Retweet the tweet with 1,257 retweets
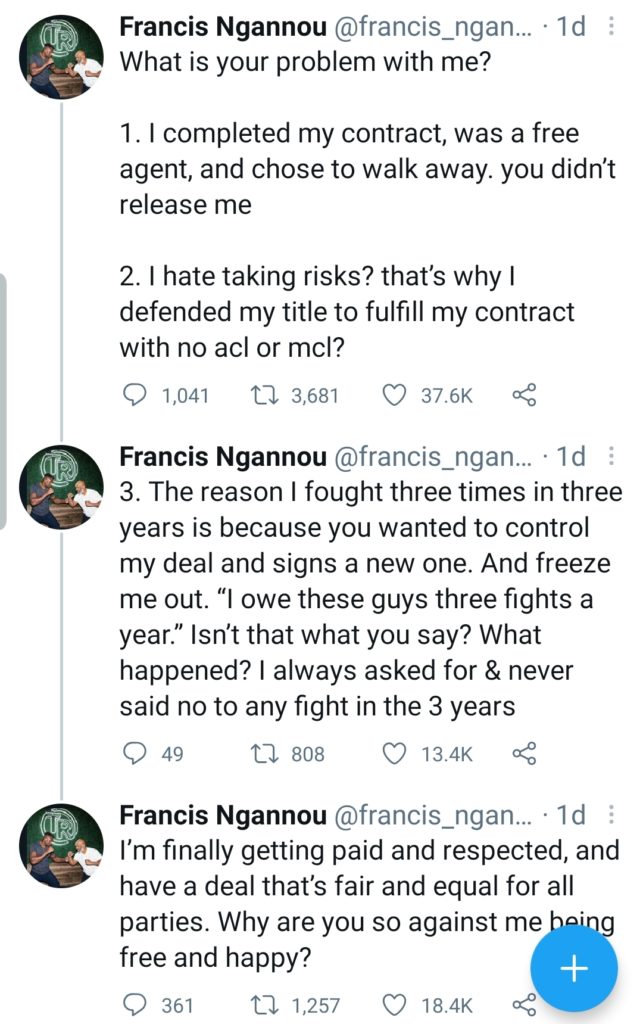The width and height of the screenshot is (643, 1024). click(x=264, y=1004)
